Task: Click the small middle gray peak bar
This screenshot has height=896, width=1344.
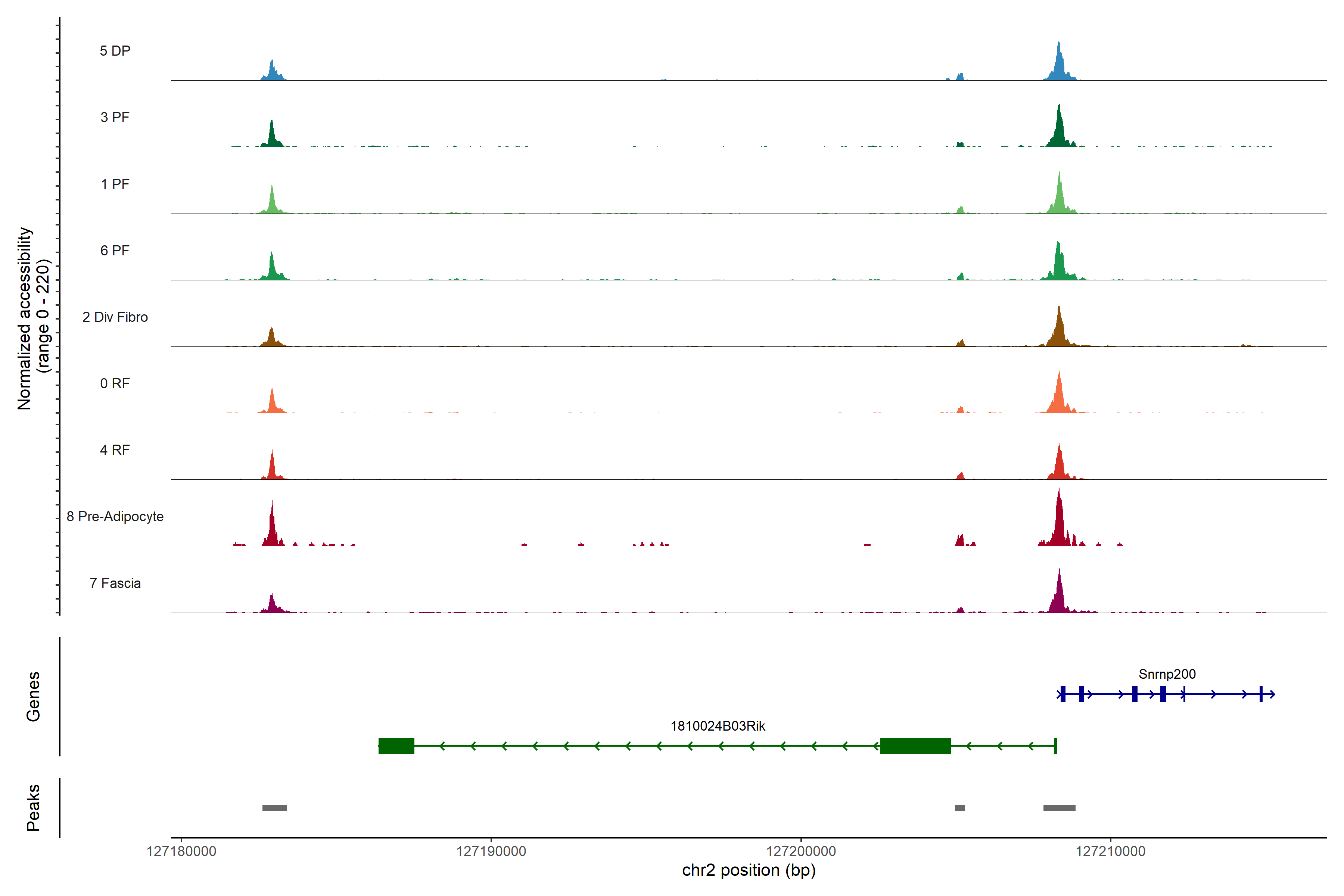Action: pos(959,808)
